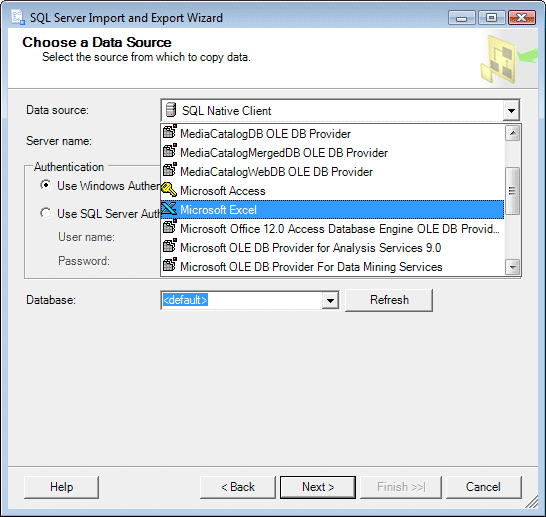This screenshot has height=517, width=546.
Task: Click the MediaCatalogWebDB provider icon
Action: (x=170, y=170)
